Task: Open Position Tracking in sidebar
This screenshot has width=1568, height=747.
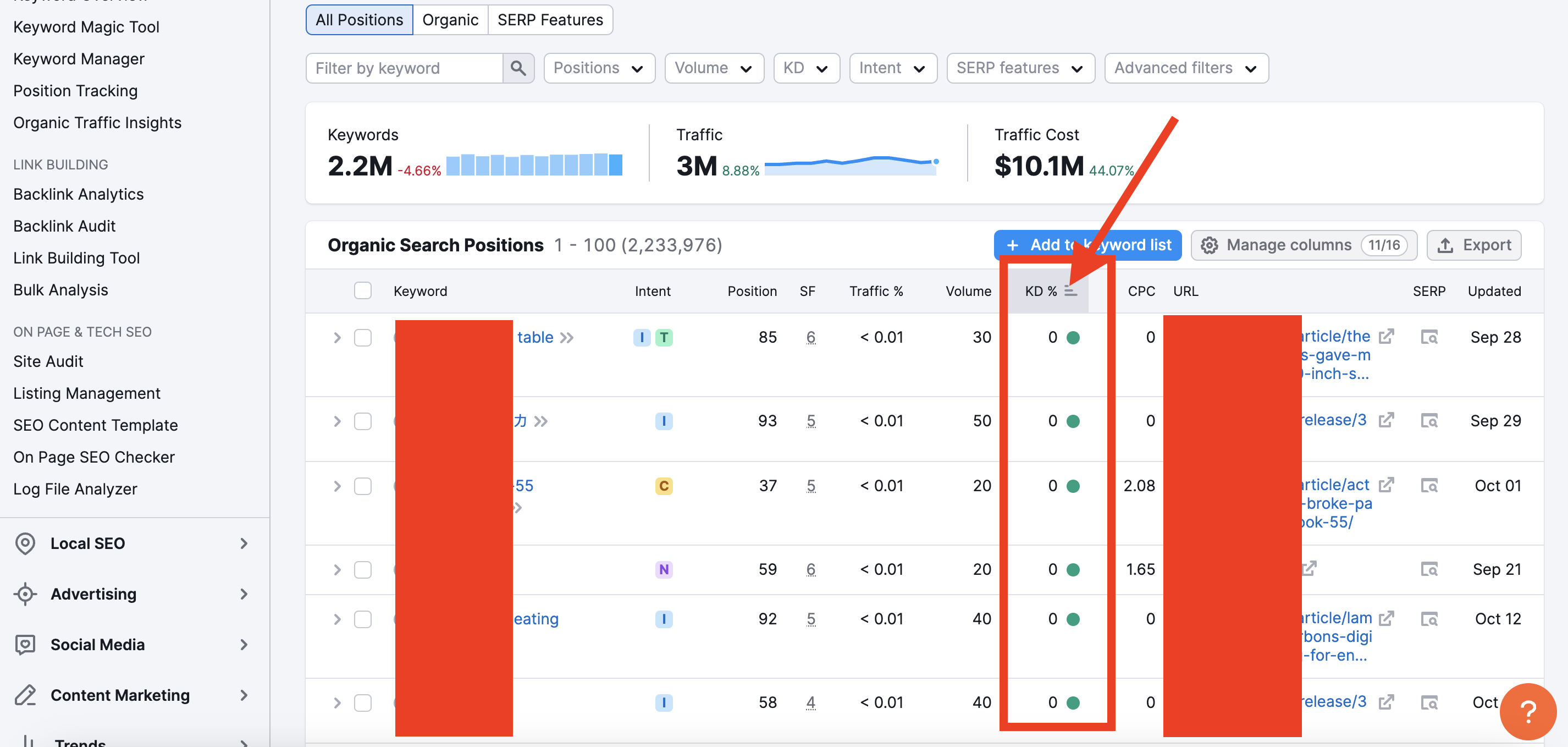Action: coord(75,91)
